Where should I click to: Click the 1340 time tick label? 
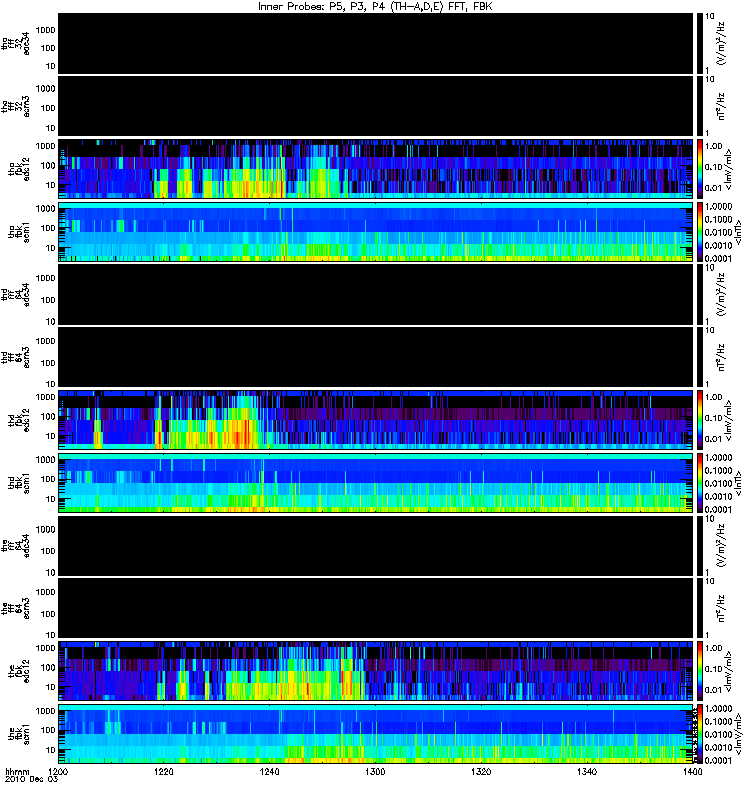click(587, 772)
